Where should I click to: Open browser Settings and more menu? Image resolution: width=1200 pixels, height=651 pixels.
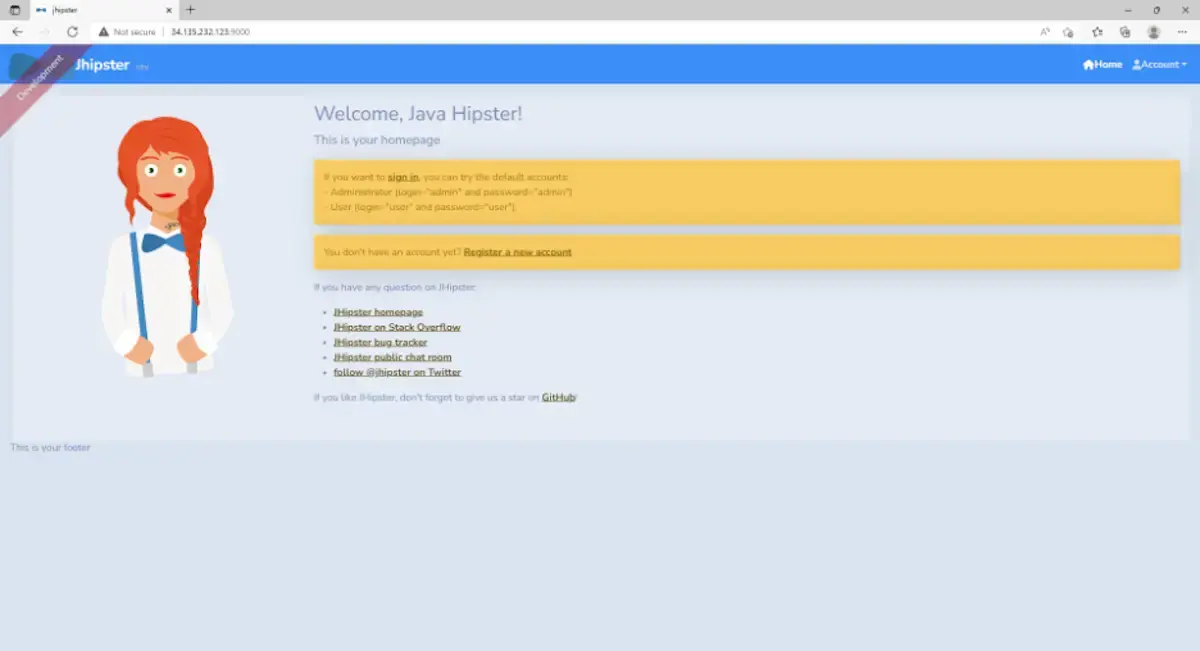coord(1182,32)
